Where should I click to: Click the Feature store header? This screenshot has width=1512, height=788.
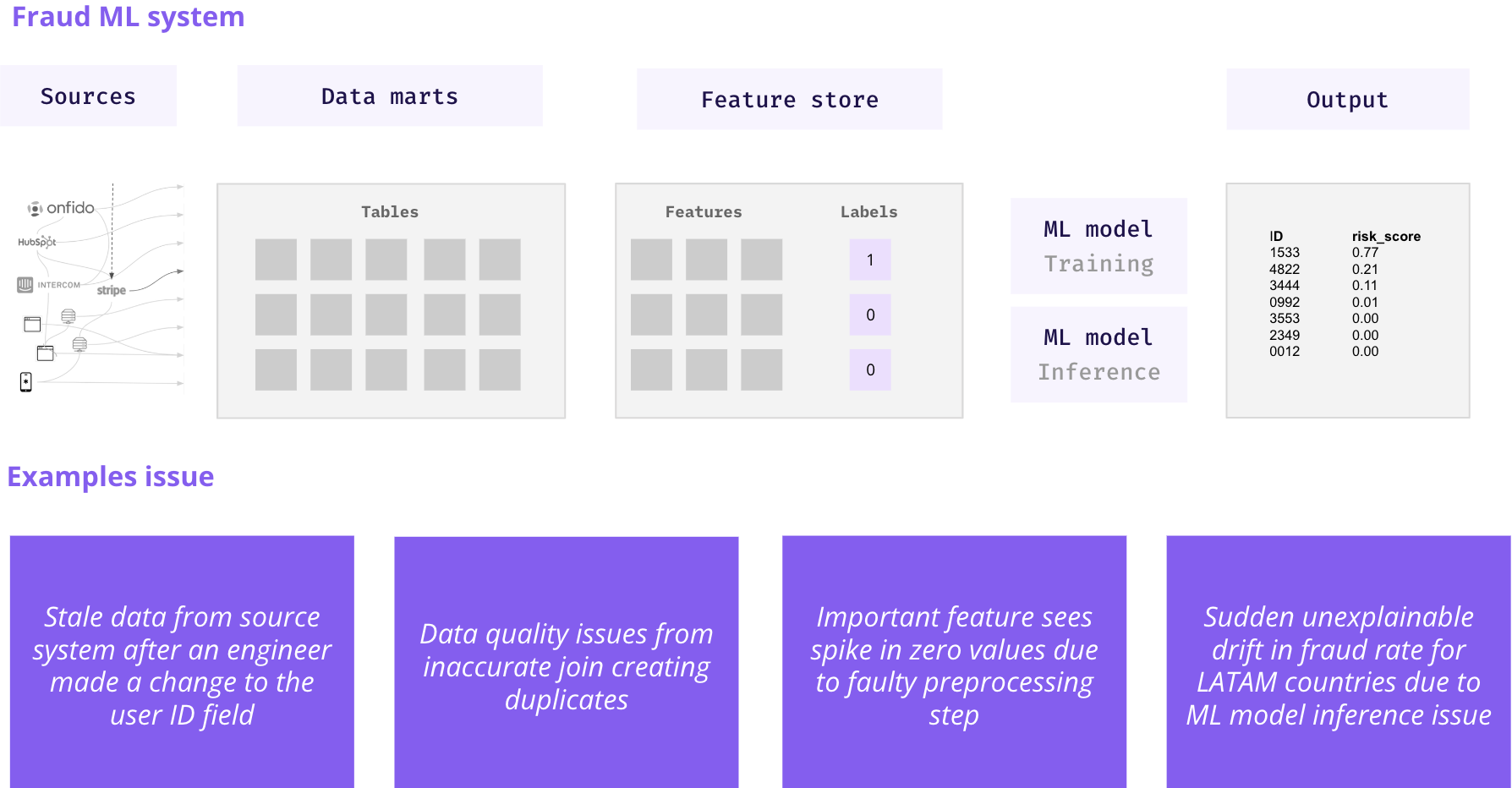[790, 100]
